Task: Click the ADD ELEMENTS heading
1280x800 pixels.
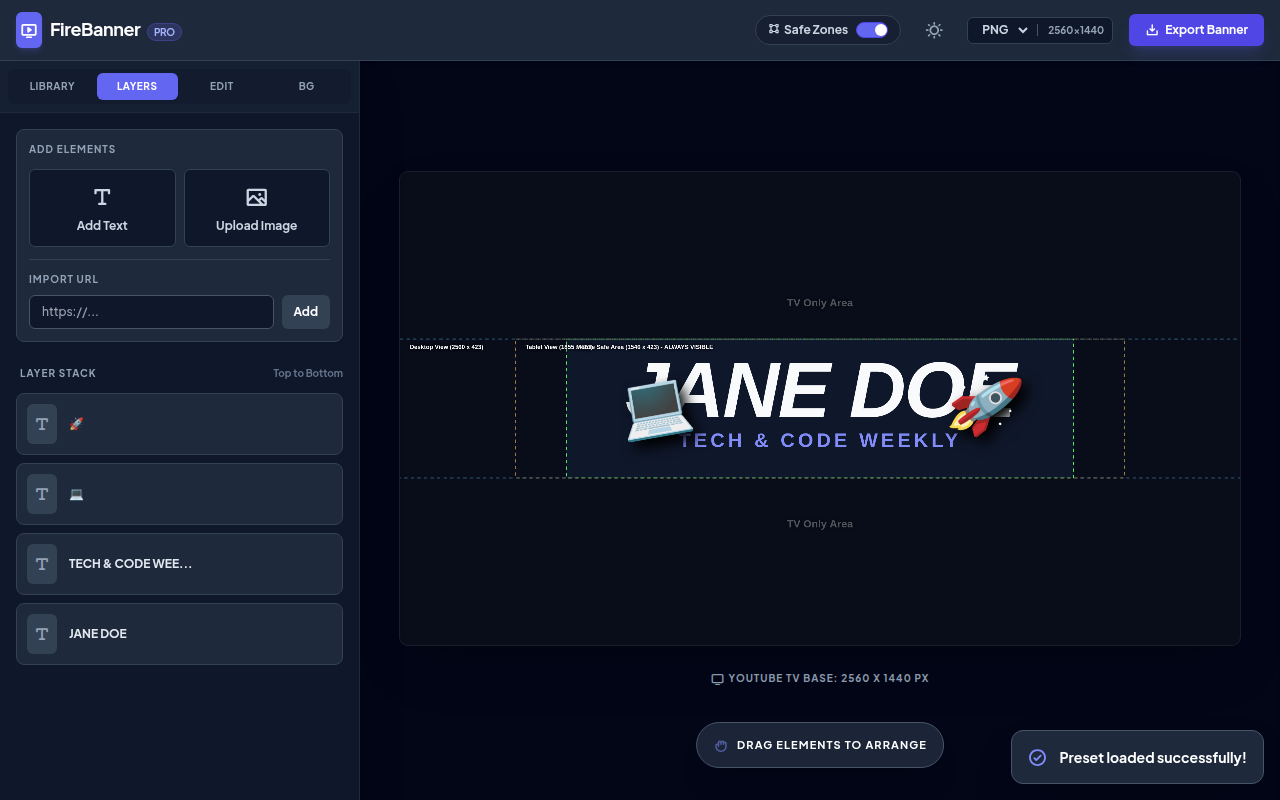Action: tap(72, 149)
